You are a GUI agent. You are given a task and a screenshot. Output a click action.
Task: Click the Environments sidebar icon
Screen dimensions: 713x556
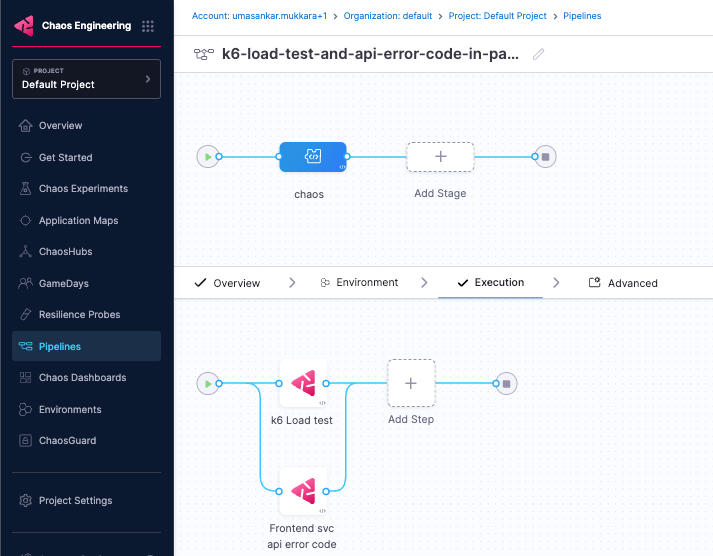[25, 409]
